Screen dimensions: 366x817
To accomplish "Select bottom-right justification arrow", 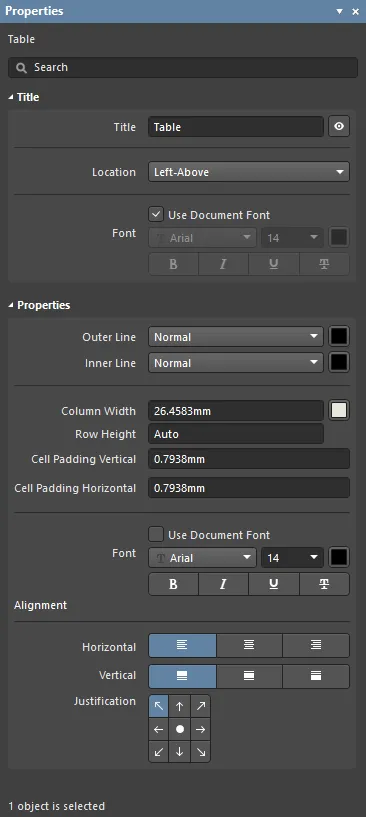I will [x=201, y=752].
